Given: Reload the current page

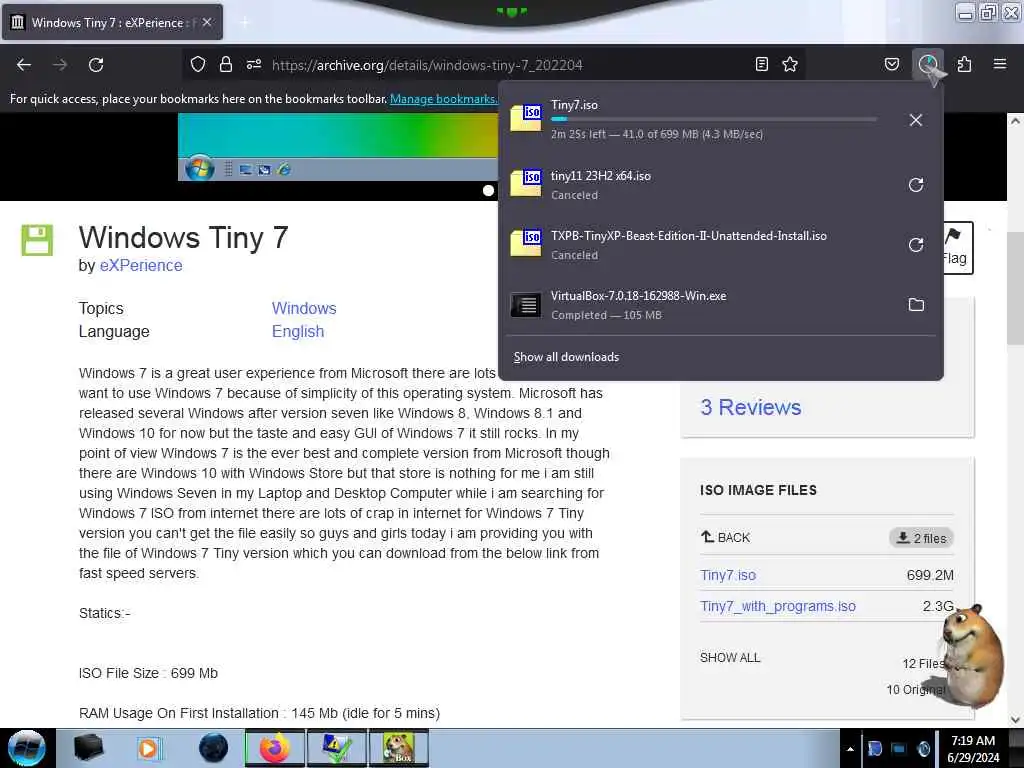Looking at the screenshot, I should [x=96, y=65].
